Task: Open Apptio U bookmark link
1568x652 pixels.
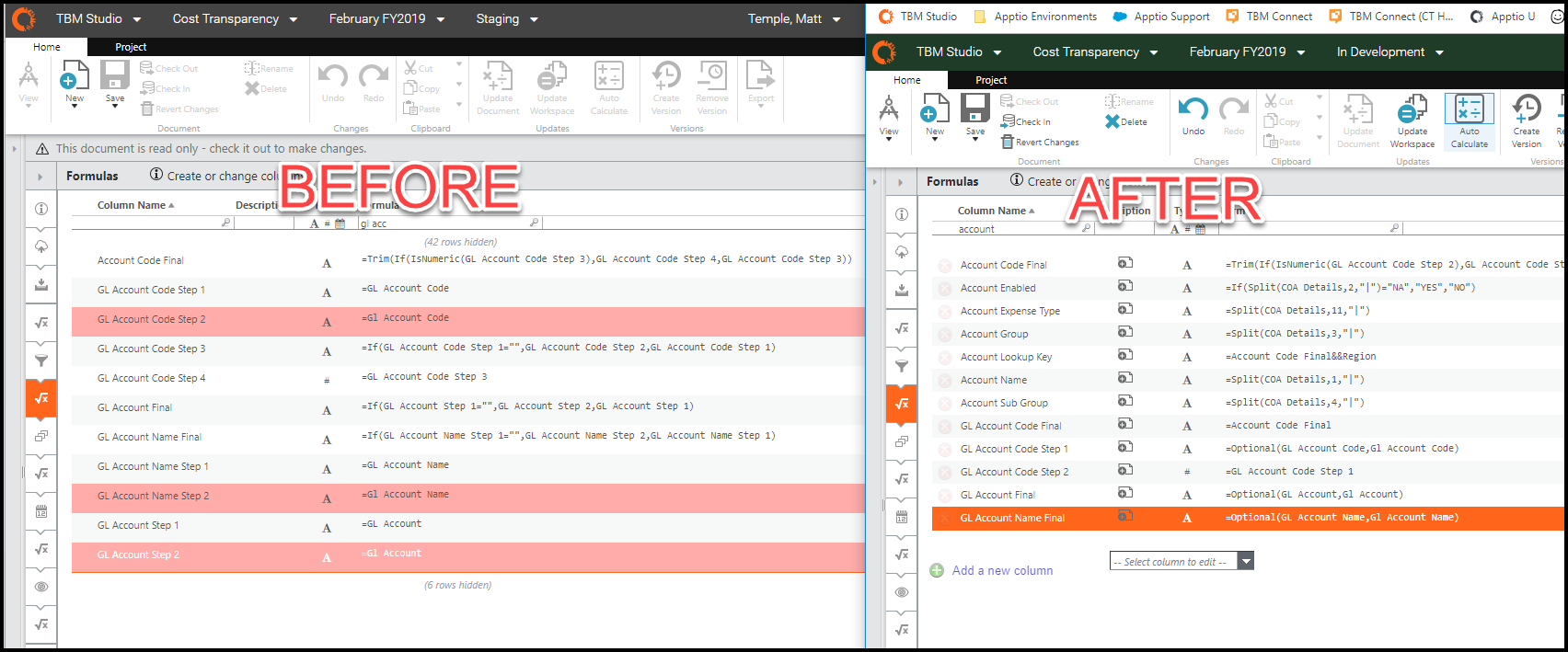Action: pyautogui.click(x=1504, y=17)
